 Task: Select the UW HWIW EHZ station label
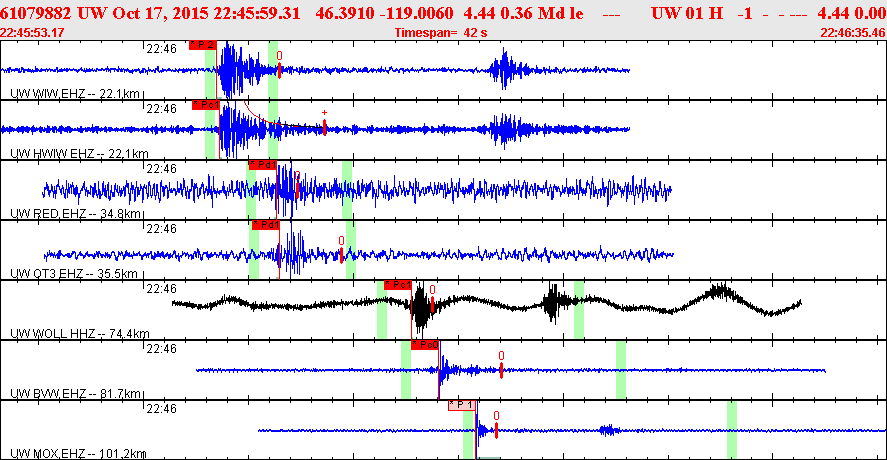[79, 154]
